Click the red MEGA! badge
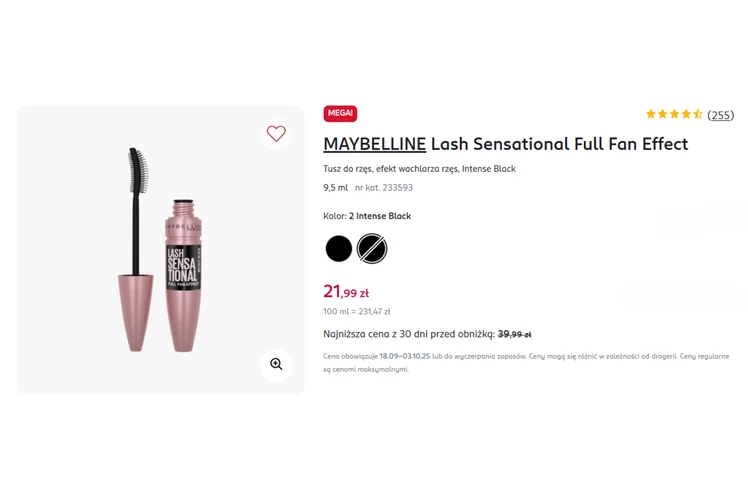The image size is (748, 494). click(x=340, y=114)
